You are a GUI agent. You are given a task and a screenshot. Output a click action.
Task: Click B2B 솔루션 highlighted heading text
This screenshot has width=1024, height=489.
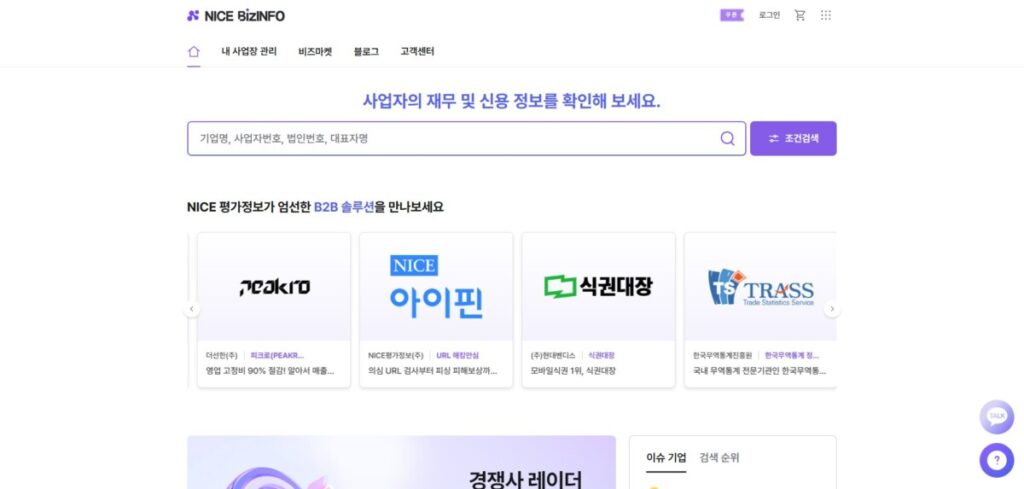click(344, 207)
